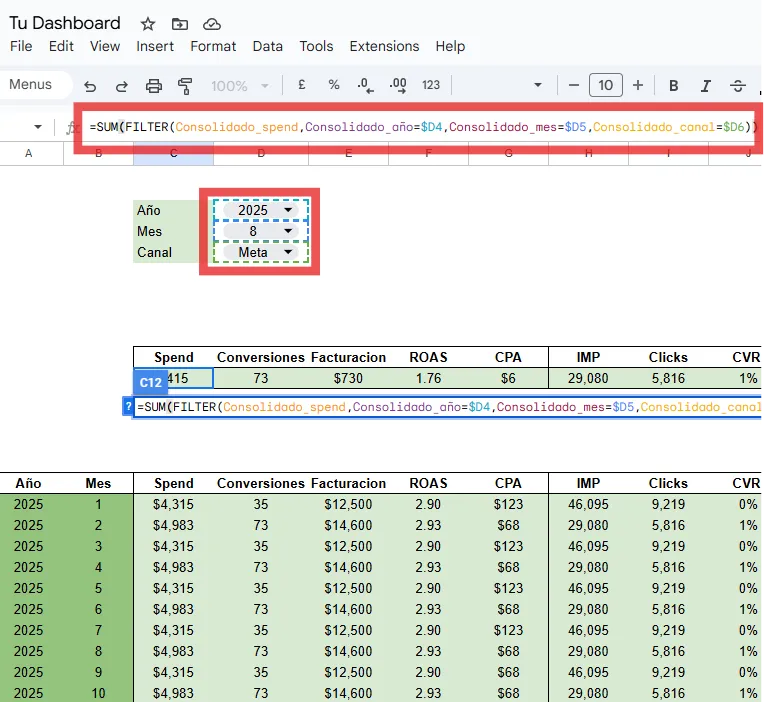Open the Data menu
This screenshot has height=702, width=764.
[x=267, y=46]
